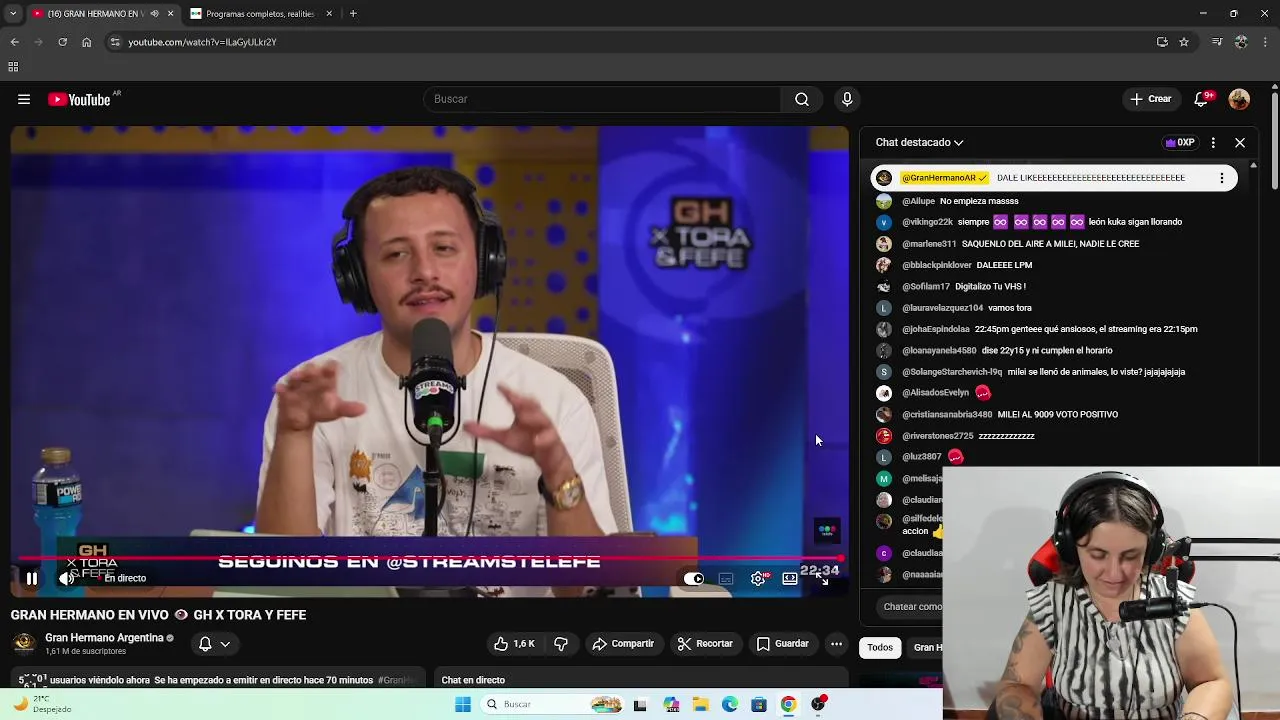Image resolution: width=1280 pixels, height=720 pixels.
Task: Click the Buscar search field
Action: [603, 99]
